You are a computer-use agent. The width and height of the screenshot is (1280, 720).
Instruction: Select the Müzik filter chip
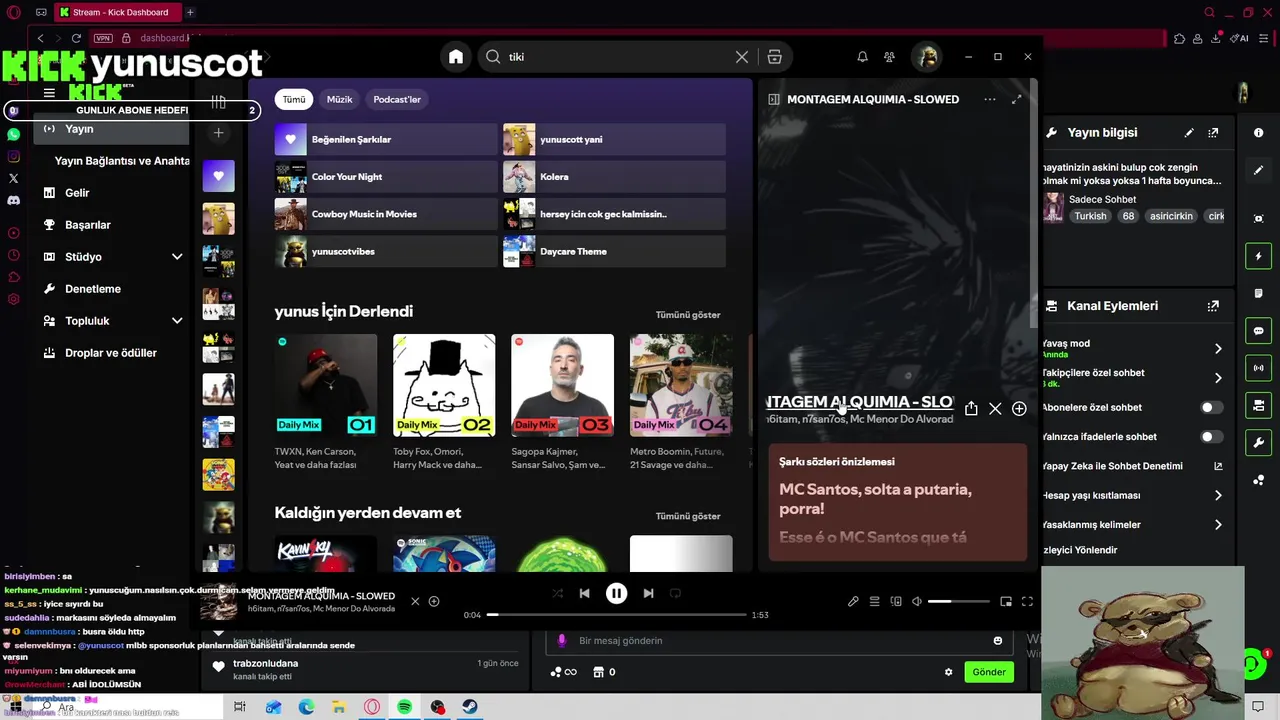click(340, 99)
